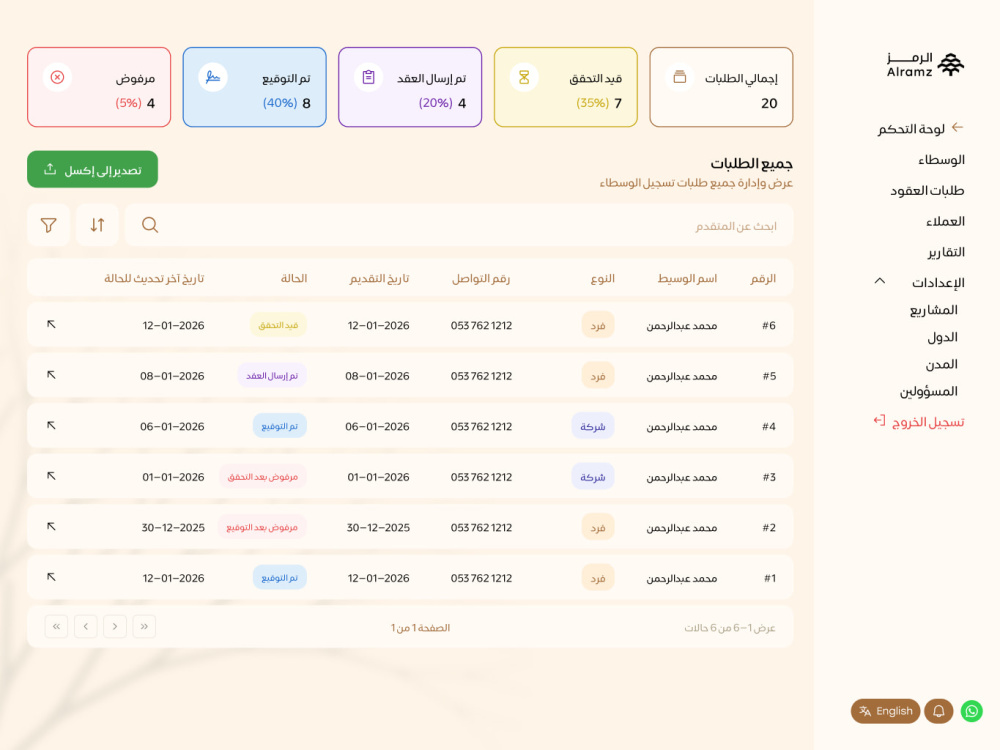This screenshot has width=1000, height=750.
Task: Select مرفوض summary card
Action: (x=99, y=87)
